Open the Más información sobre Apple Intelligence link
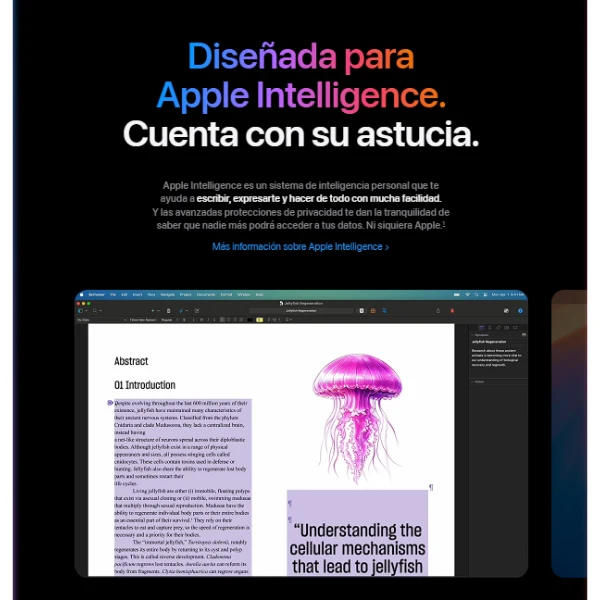The width and height of the screenshot is (600, 600). 300,247
